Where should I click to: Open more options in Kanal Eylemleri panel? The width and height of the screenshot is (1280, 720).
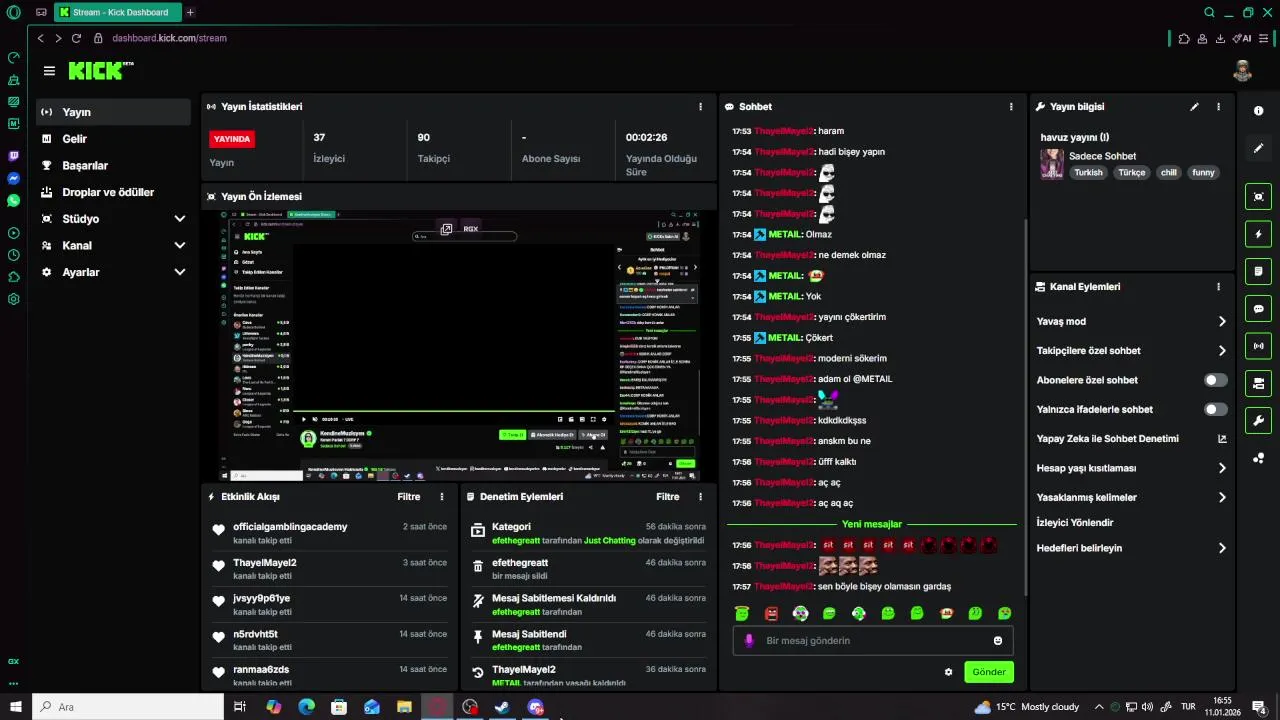[x=1218, y=287]
